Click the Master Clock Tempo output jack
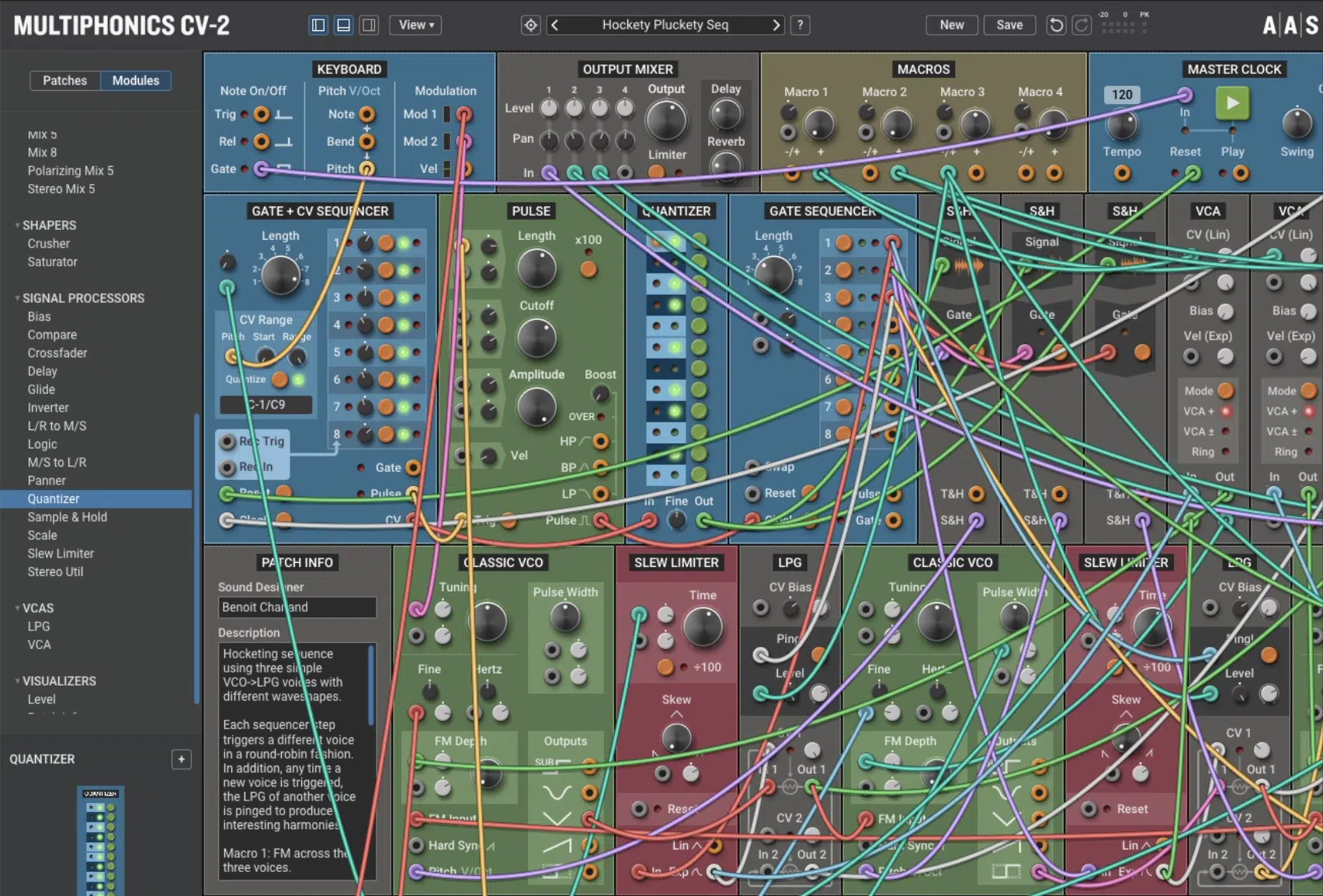The width and height of the screenshot is (1323, 896). (1122, 173)
